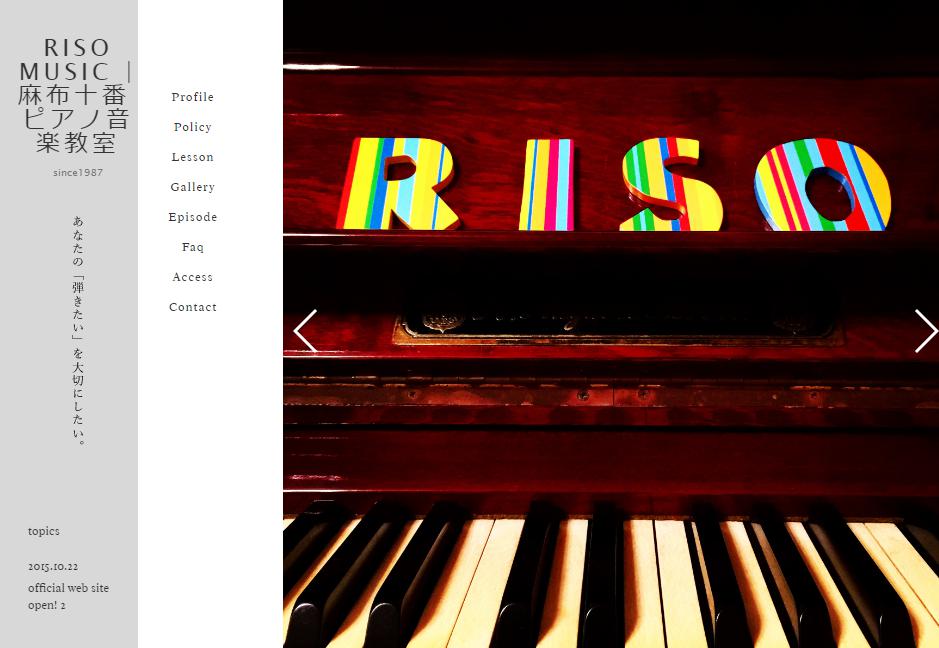The width and height of the screenshot is (939, 648).
Task: Advance slideshow with right arrow
Action: pos(926,331)
